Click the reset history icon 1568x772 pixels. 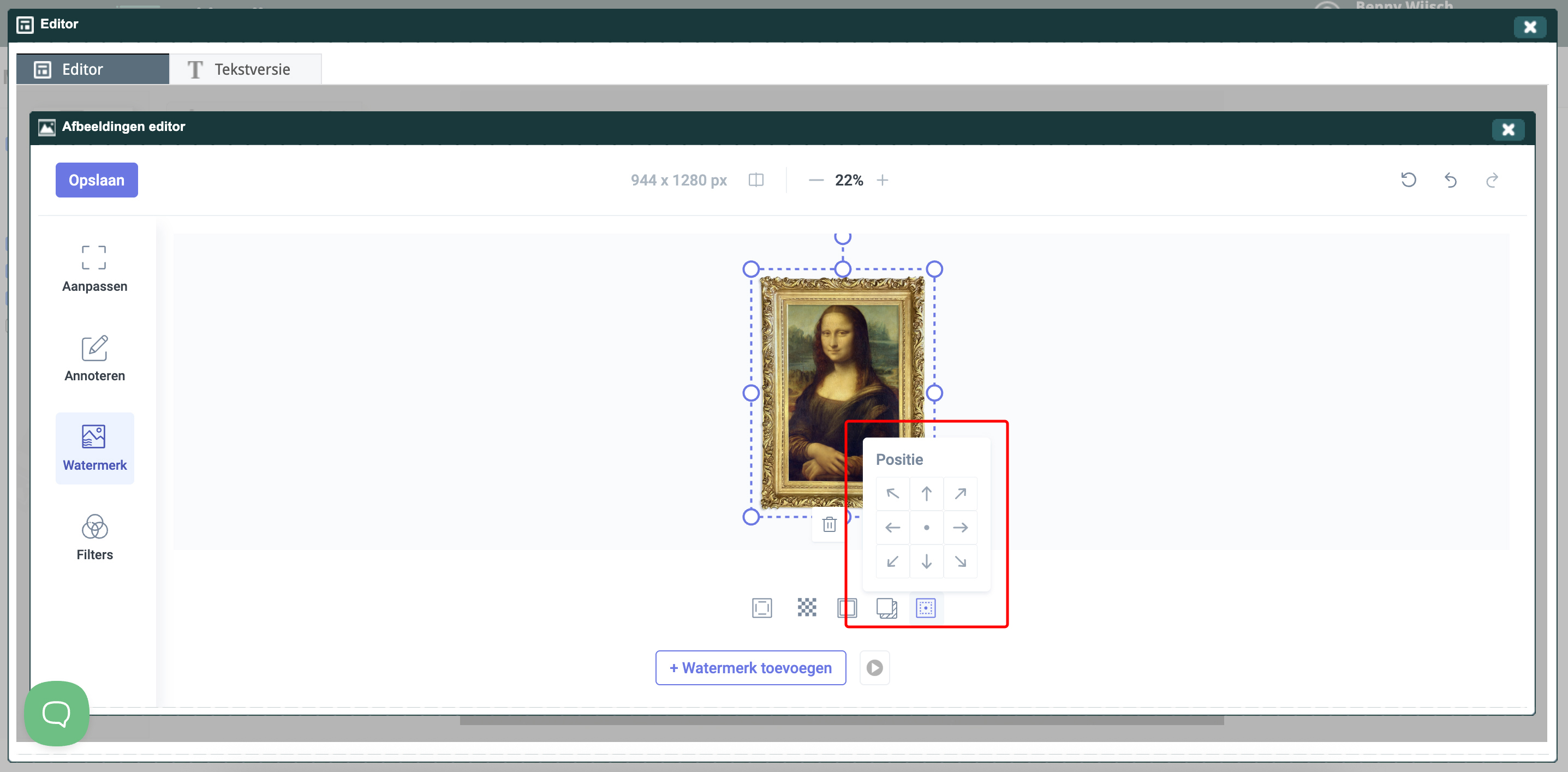click(x=1409, y=180)
